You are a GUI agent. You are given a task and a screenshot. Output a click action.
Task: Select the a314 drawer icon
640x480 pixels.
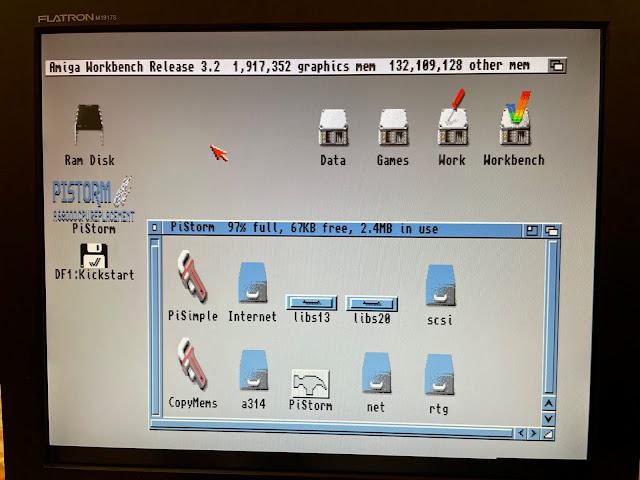coord(253,370)
